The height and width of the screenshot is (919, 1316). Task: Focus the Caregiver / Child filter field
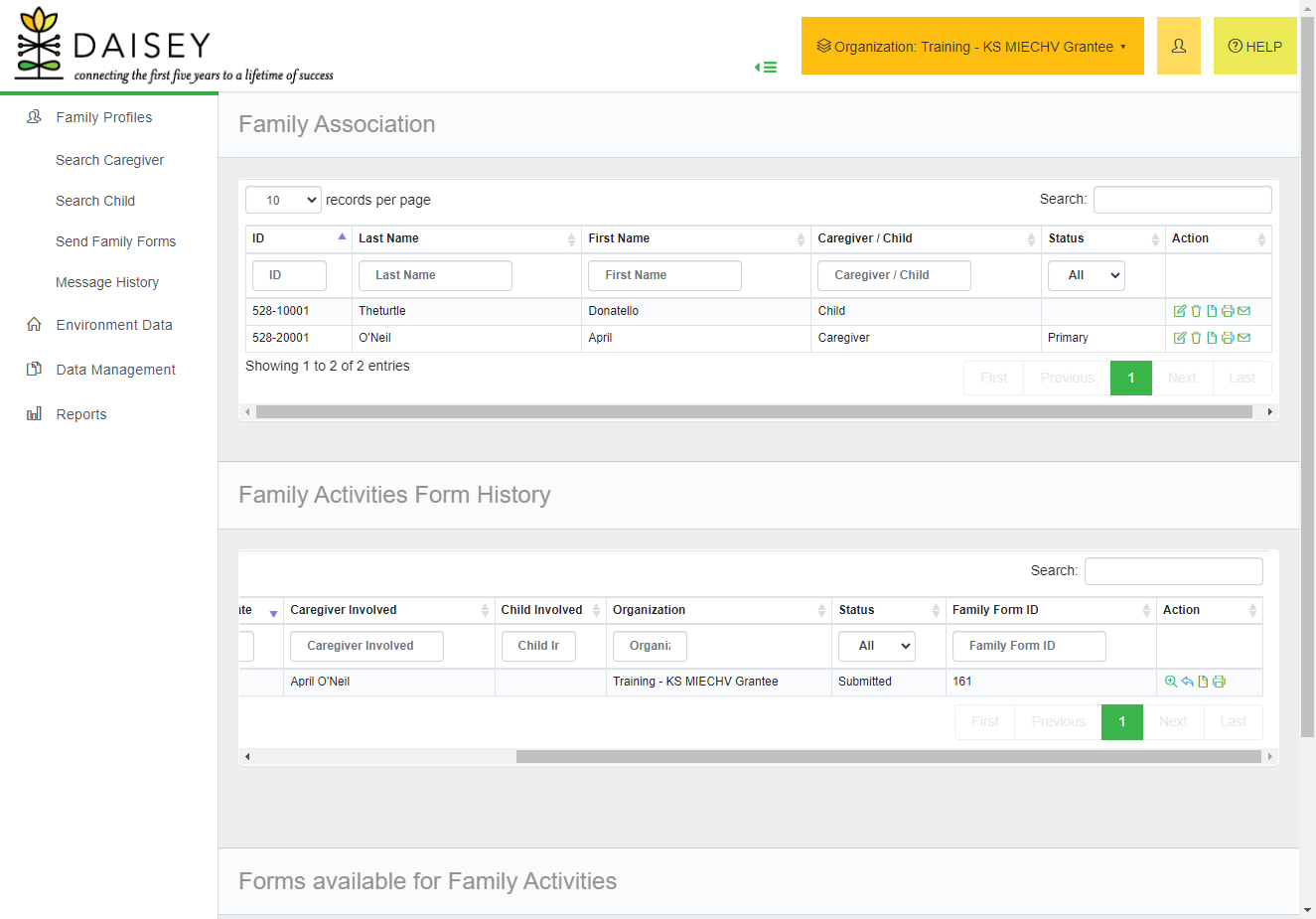(x=894, y=275)
